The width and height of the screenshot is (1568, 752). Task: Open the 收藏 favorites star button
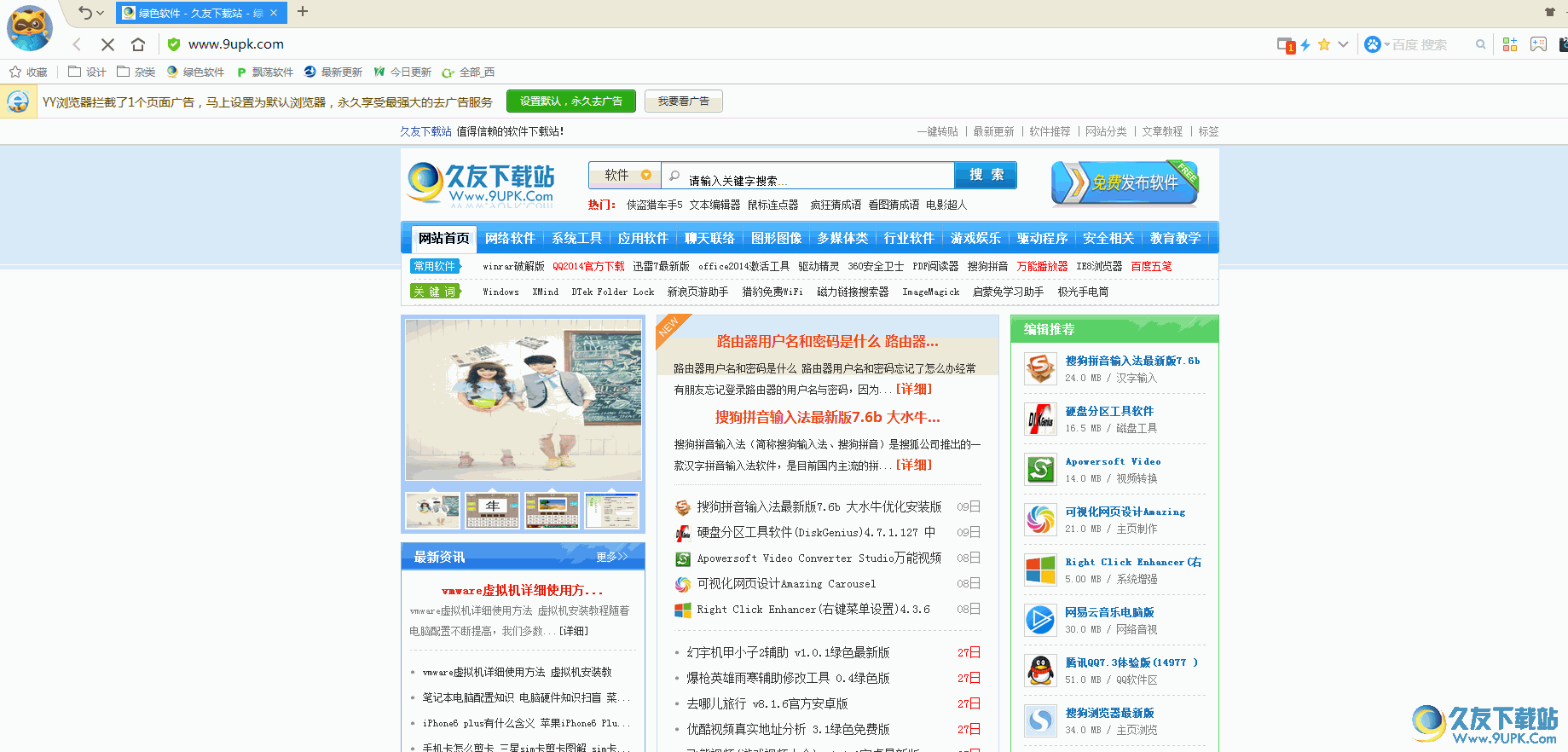point(28,72)
